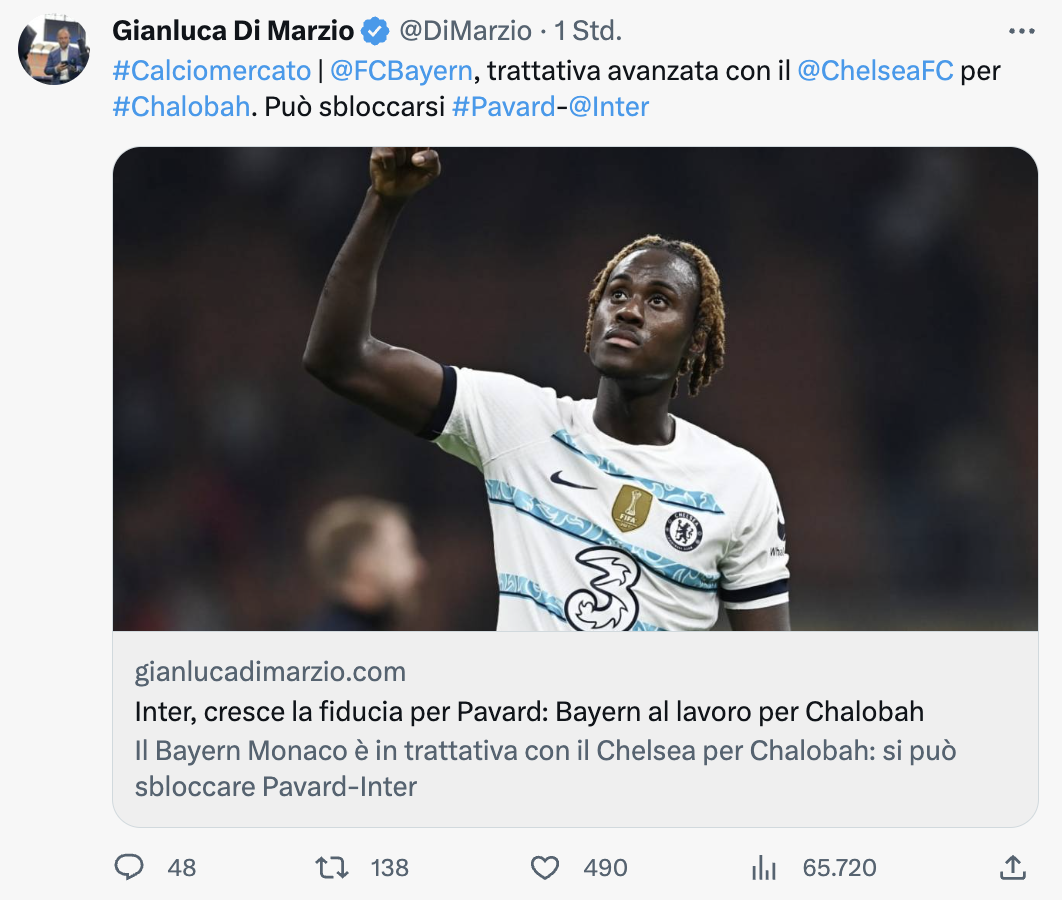Open view analytics bar chart icon
Image resolution: width=1062 pixels, height=900 pixels.
pyautogui.click(x=763, y=867)
